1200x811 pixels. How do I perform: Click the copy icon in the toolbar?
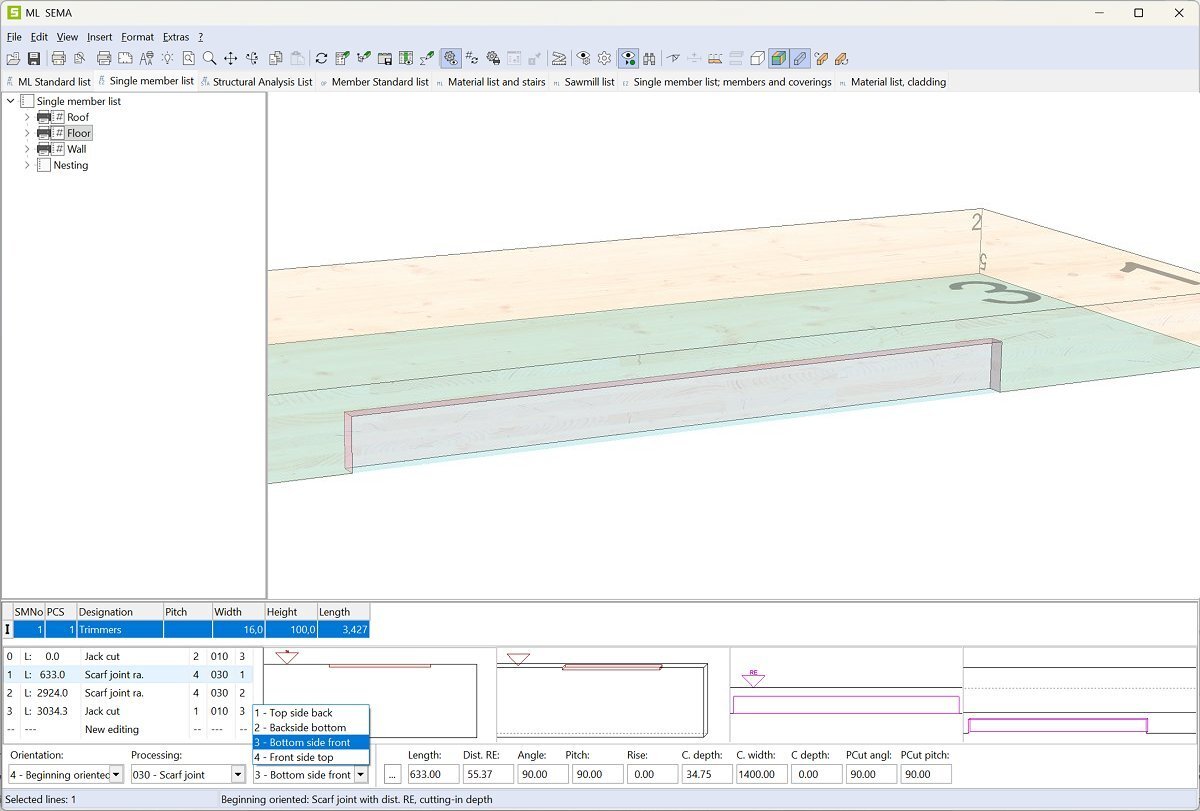click(275, 58)
